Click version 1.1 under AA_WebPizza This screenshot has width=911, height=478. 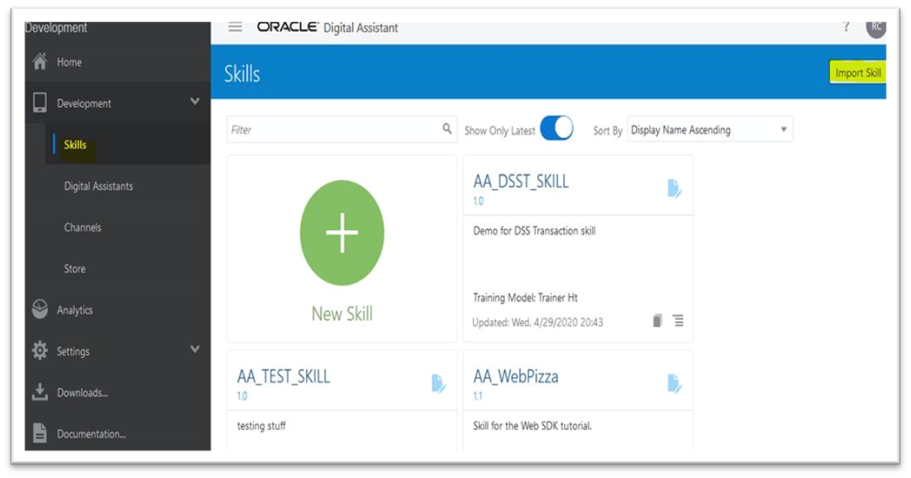tap(478, 396)
